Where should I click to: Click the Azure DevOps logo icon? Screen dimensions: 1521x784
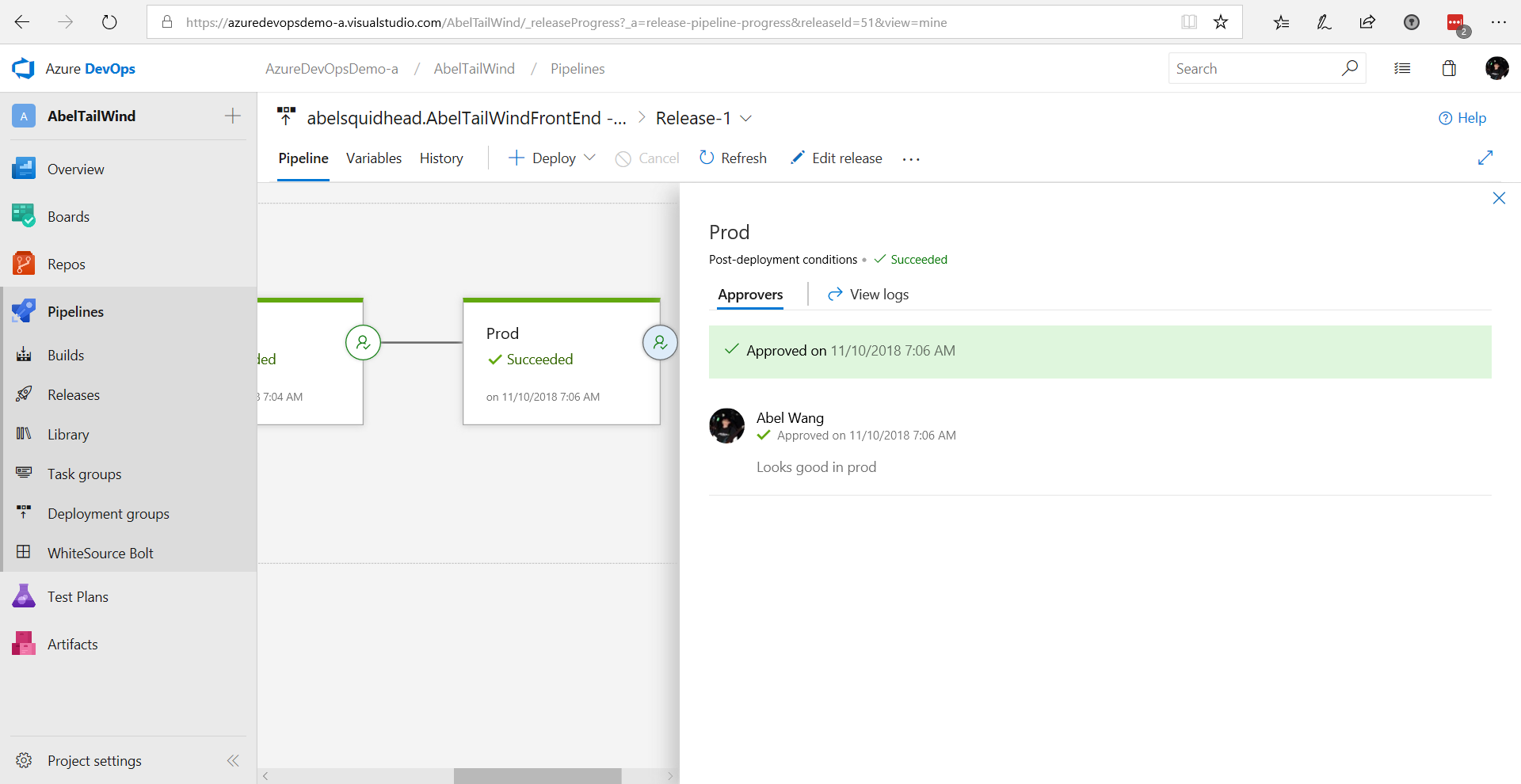coord(23,69)
